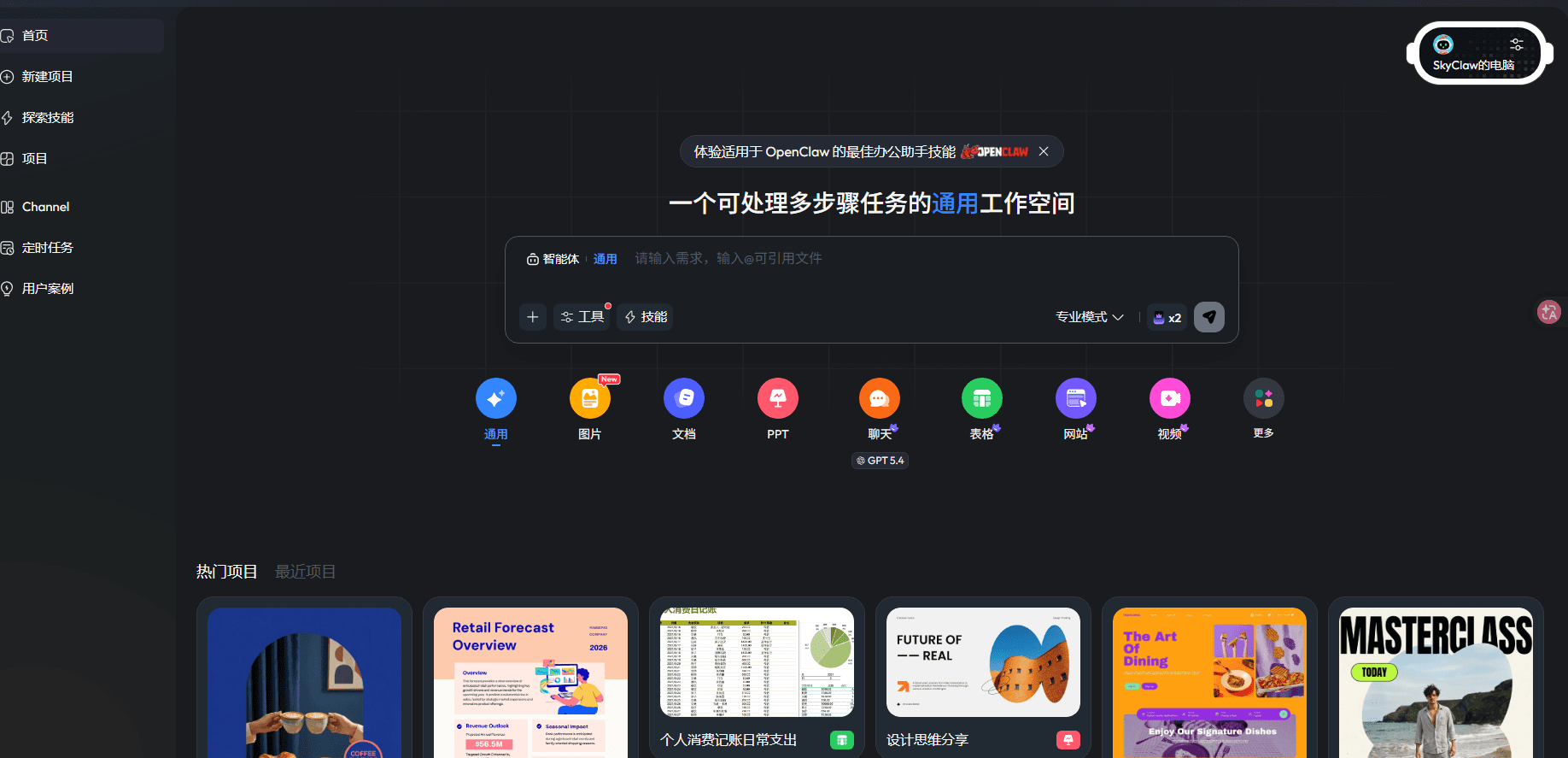Click the green spreadsheet badge on 个人消费记账

coord(842,740)
